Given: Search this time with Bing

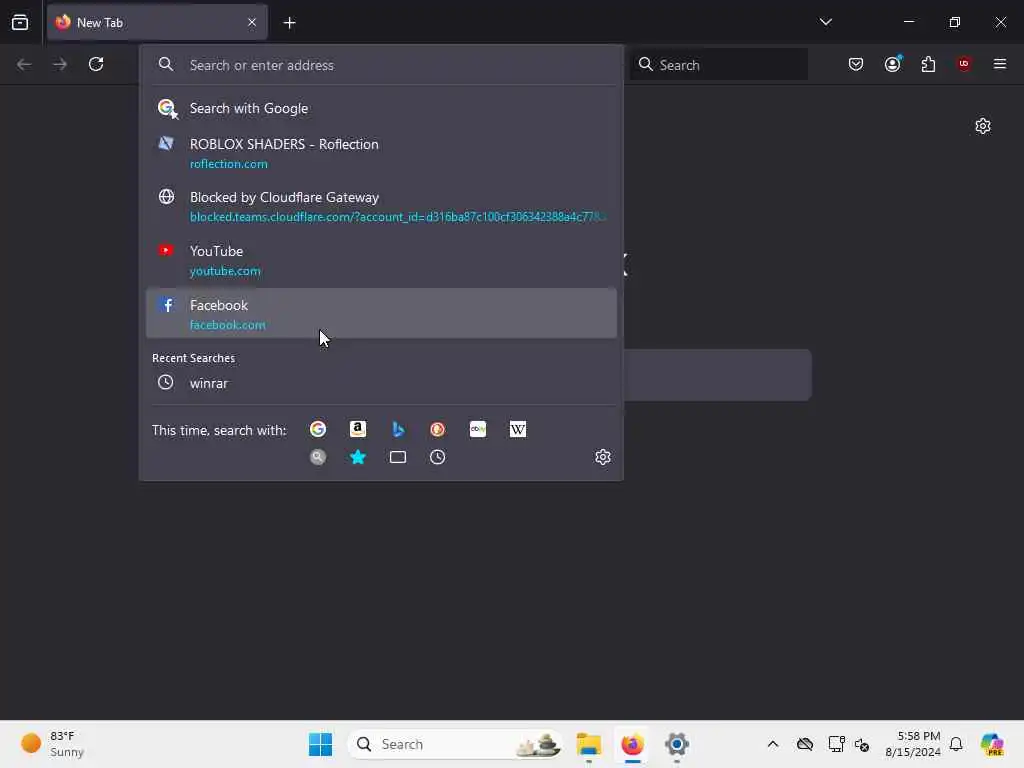Looking at the screenshot, I should (398, 429).
